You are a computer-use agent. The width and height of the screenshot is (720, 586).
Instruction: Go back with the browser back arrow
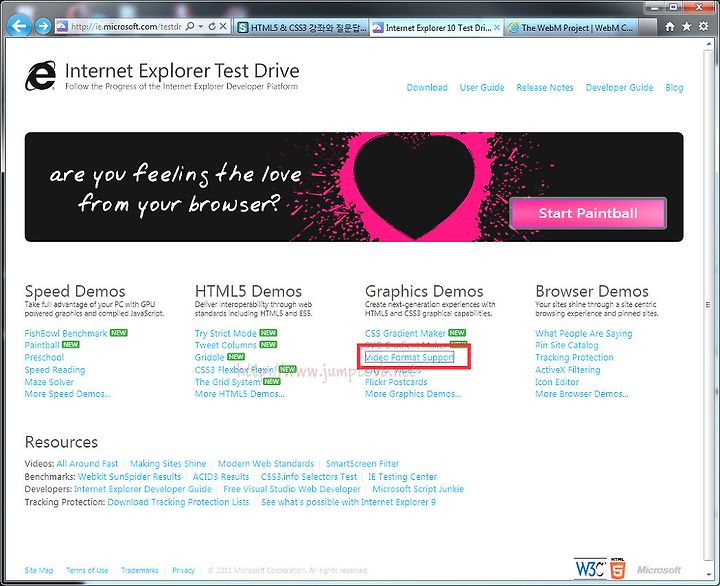click(x=19, y=26)
